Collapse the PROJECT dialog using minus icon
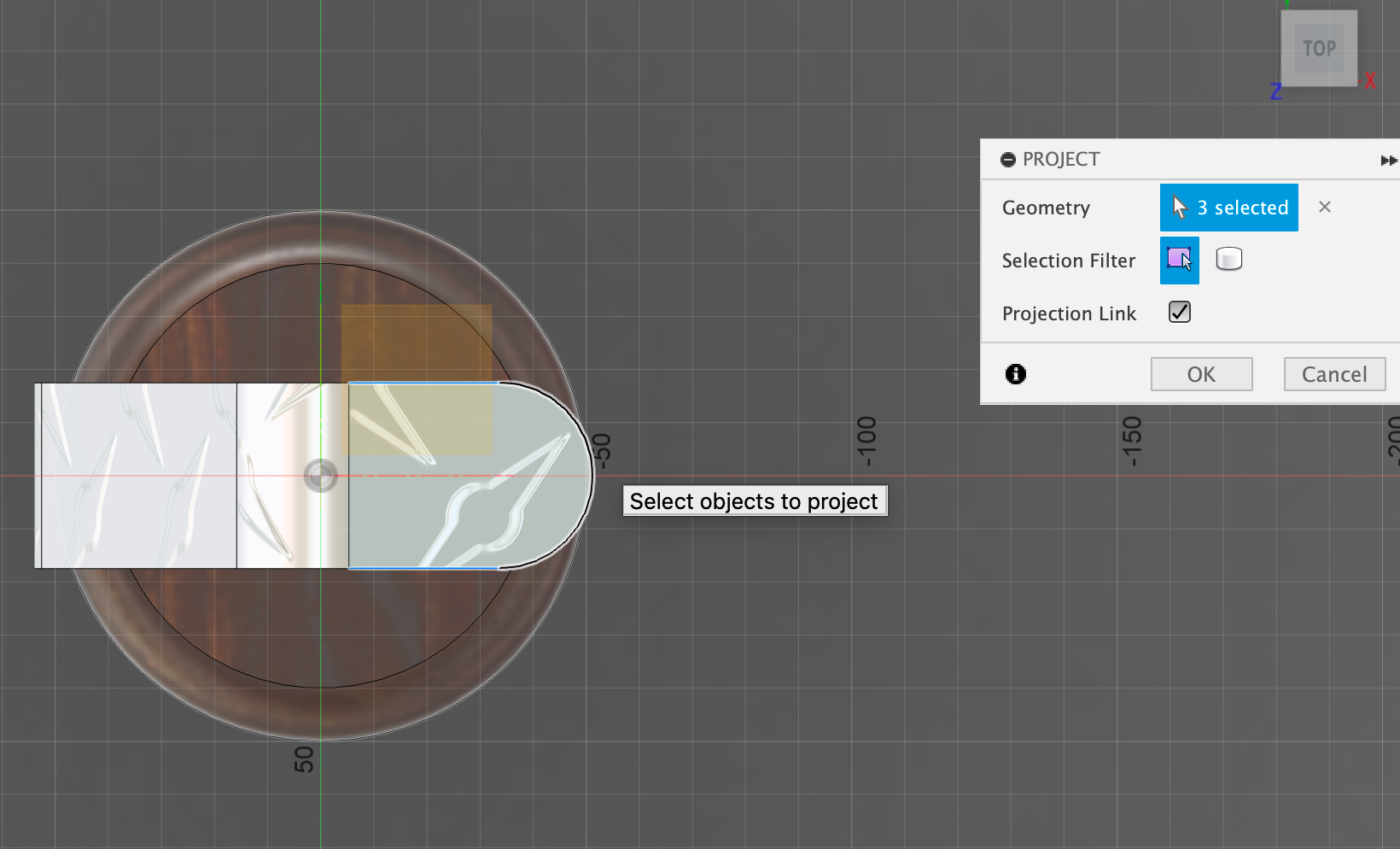The image size is (1400, 849). (x=1008, y=160)
